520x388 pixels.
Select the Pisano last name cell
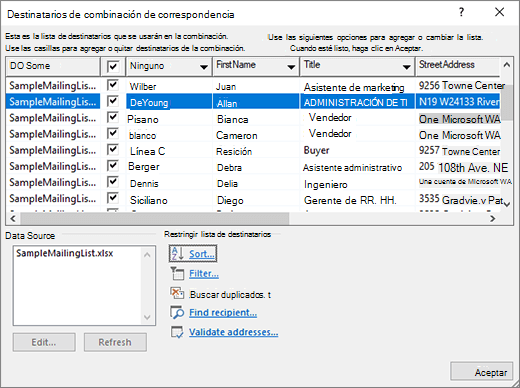(169, 119)
